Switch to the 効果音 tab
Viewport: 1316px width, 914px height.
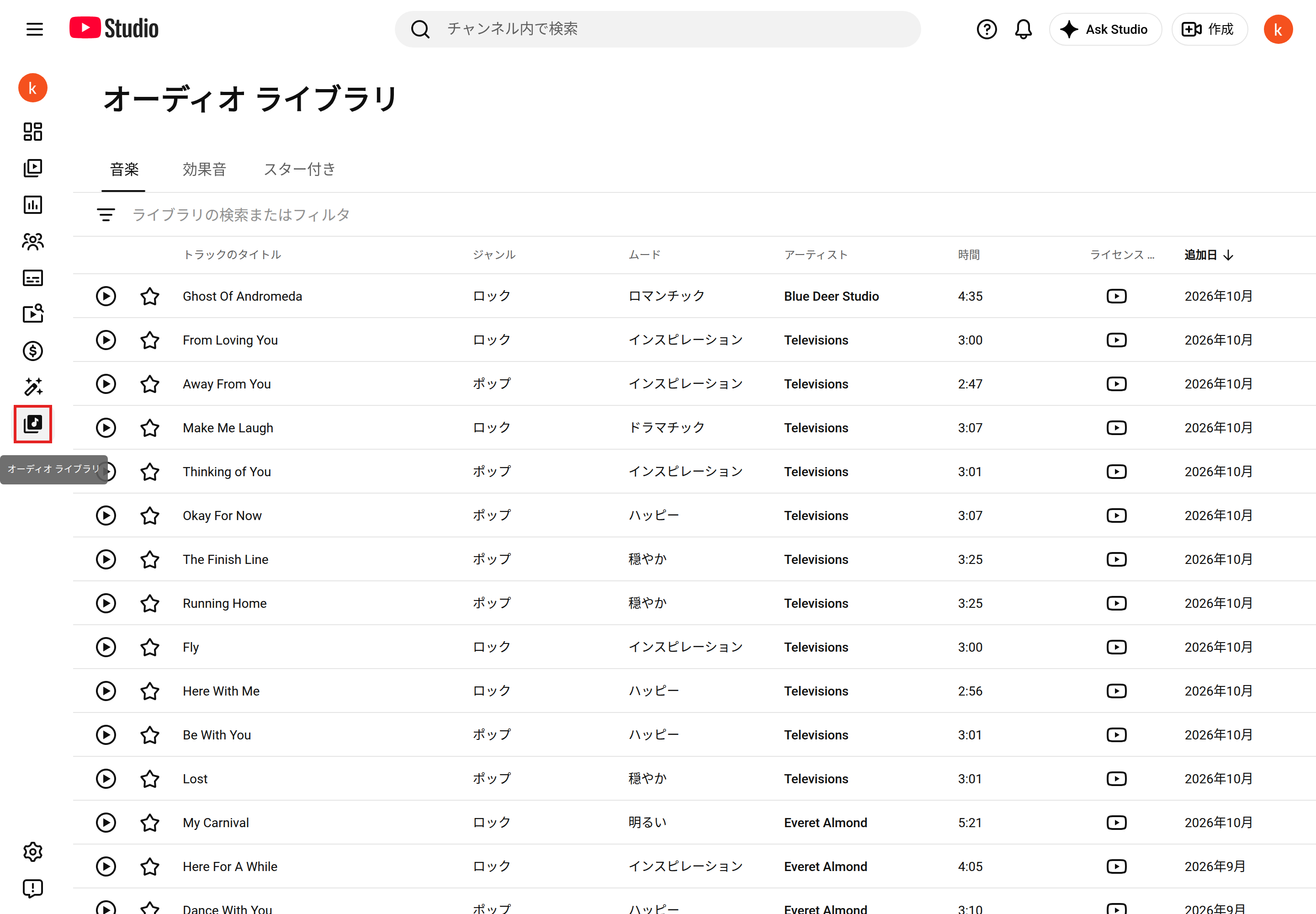click(x=204, y=170)
